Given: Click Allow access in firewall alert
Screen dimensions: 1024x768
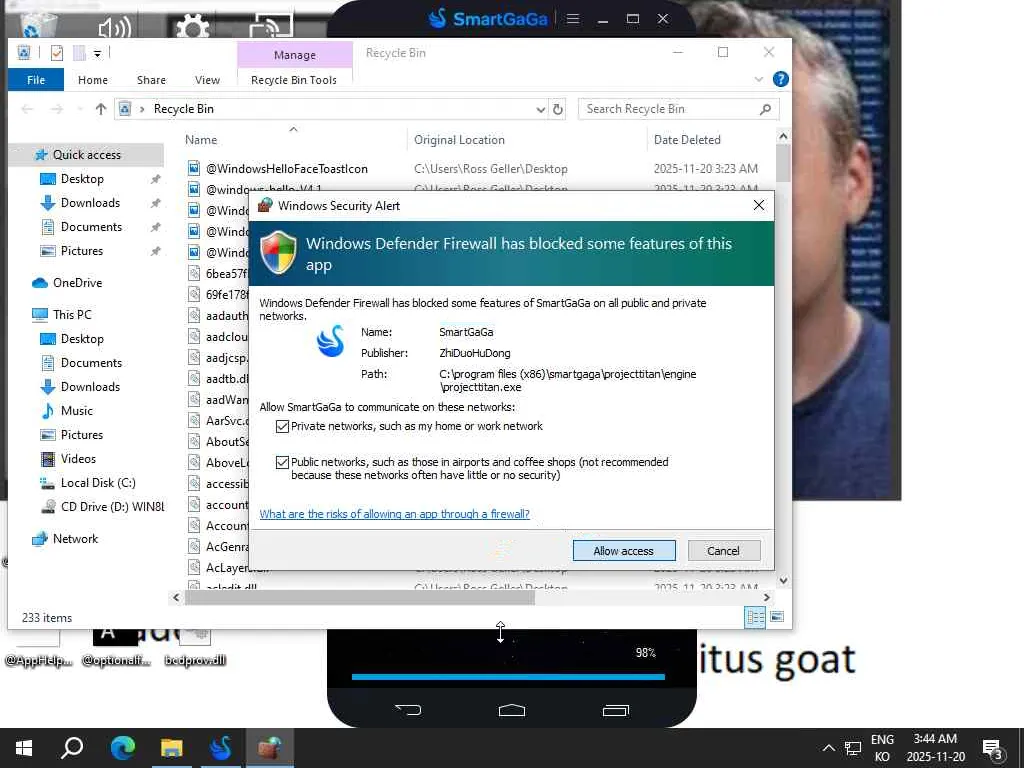Looking at the screenshot, I should (624, 551).
